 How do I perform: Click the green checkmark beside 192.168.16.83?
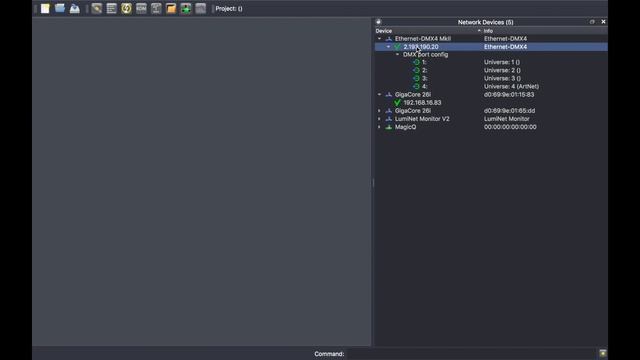click(398, 103)
